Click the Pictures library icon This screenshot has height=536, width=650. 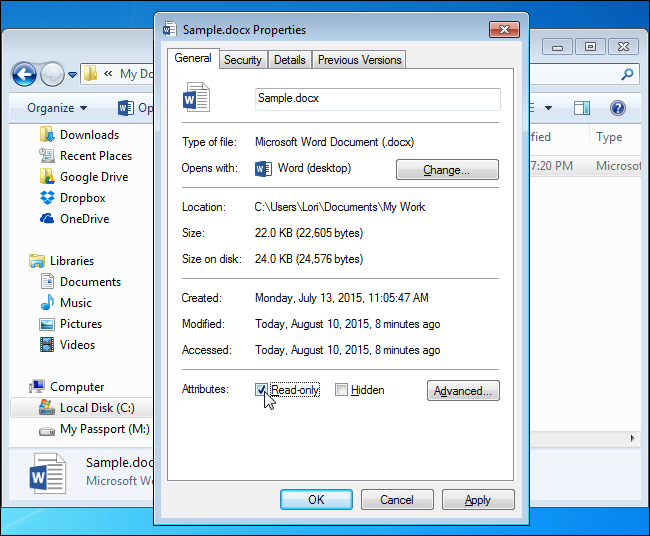(47, 324)
